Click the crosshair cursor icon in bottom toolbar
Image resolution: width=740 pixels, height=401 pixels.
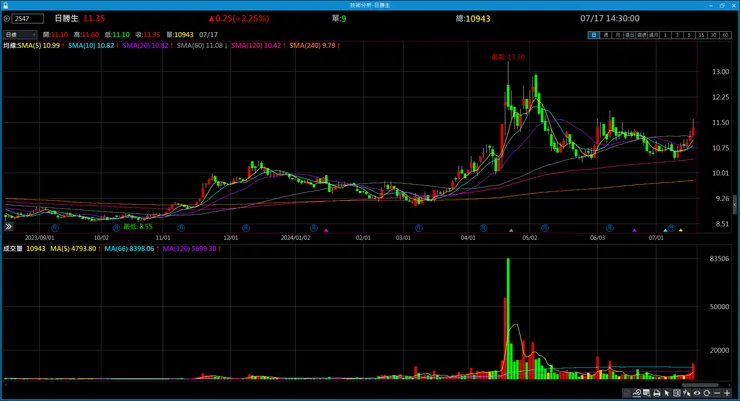(687, 393)
